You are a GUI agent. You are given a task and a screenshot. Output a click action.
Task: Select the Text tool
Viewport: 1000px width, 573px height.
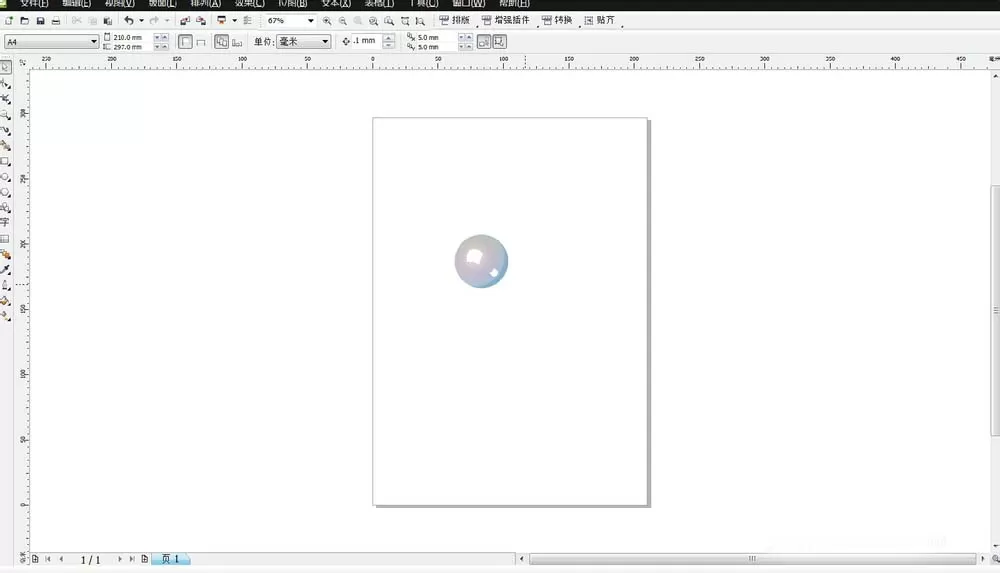5,223
